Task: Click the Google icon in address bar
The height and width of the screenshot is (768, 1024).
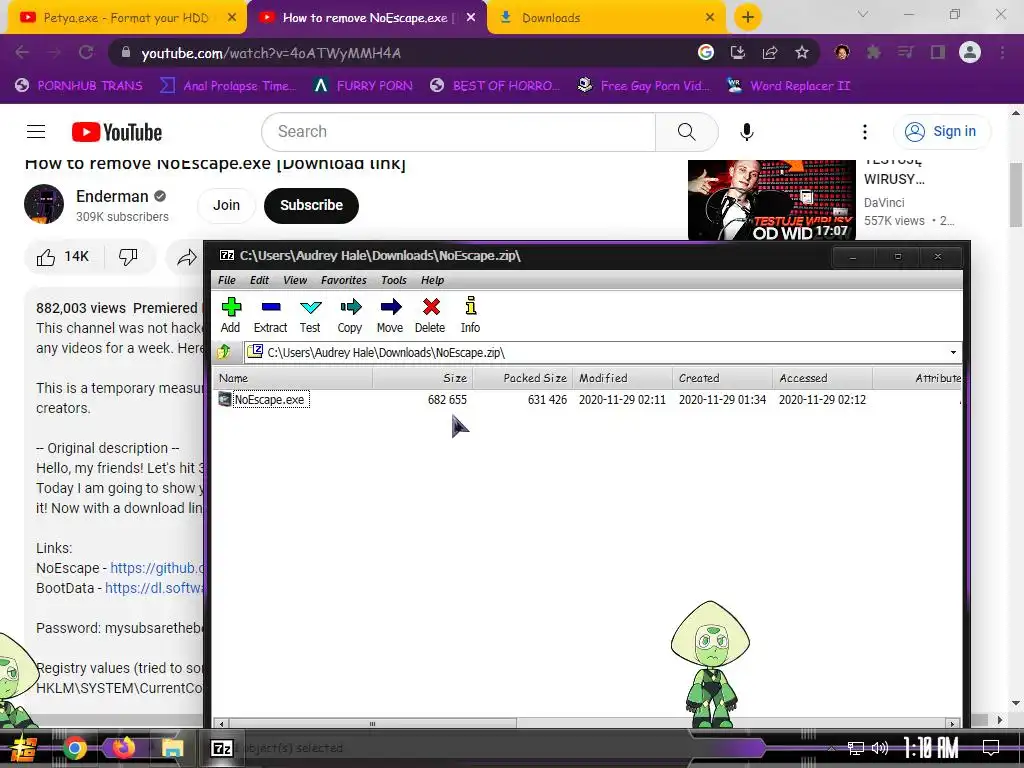Action: tap(706, 52)
